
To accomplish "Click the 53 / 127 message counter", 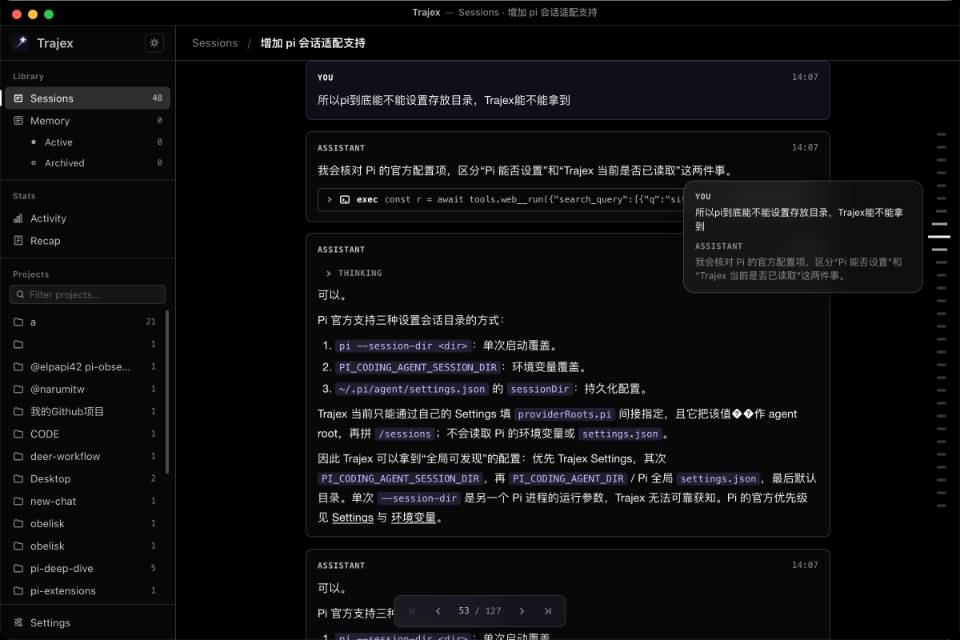I will pyautogui.click(x=479, y=611).
